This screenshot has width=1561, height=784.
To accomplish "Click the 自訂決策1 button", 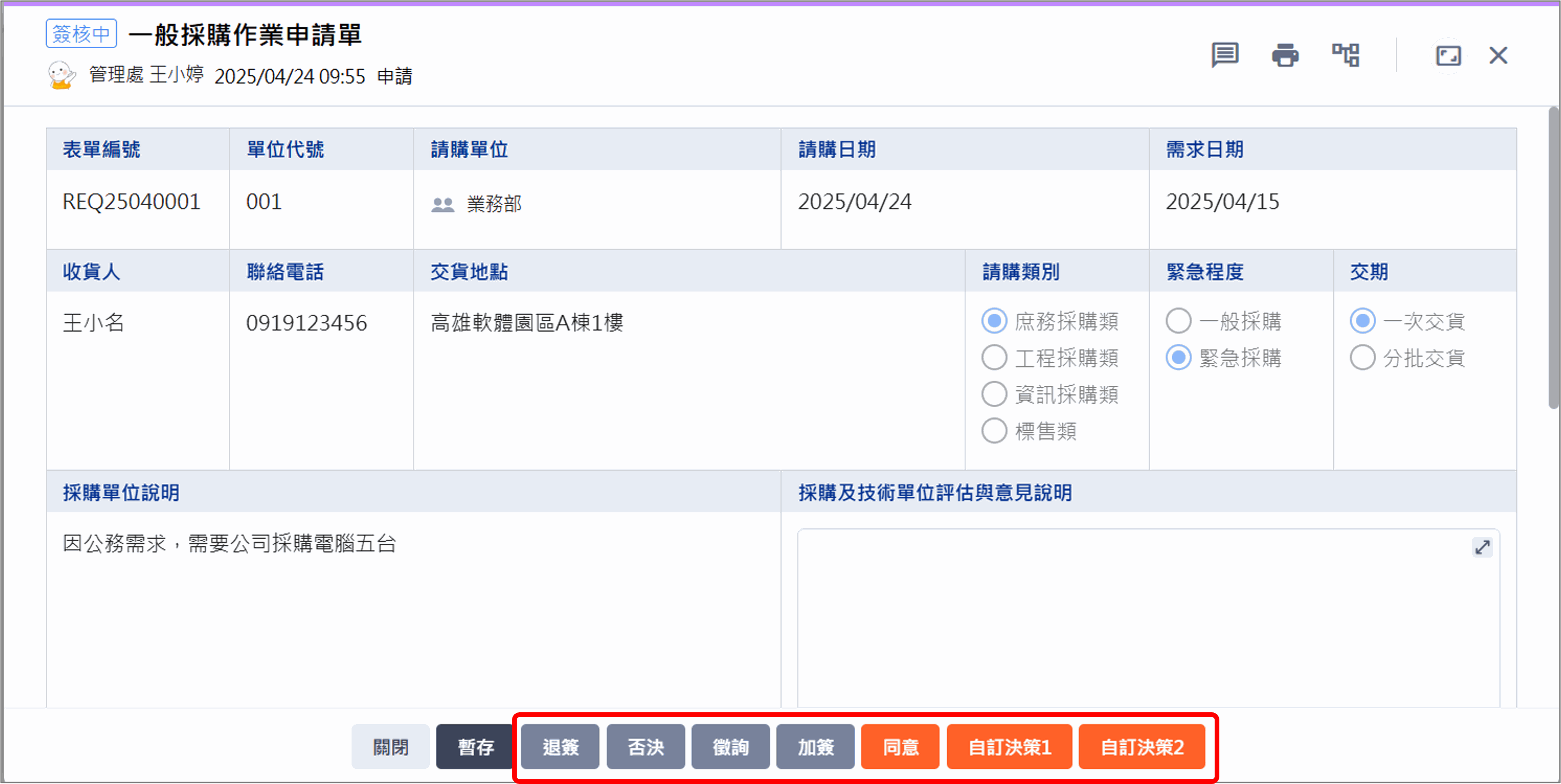I will pos(1009,746).
